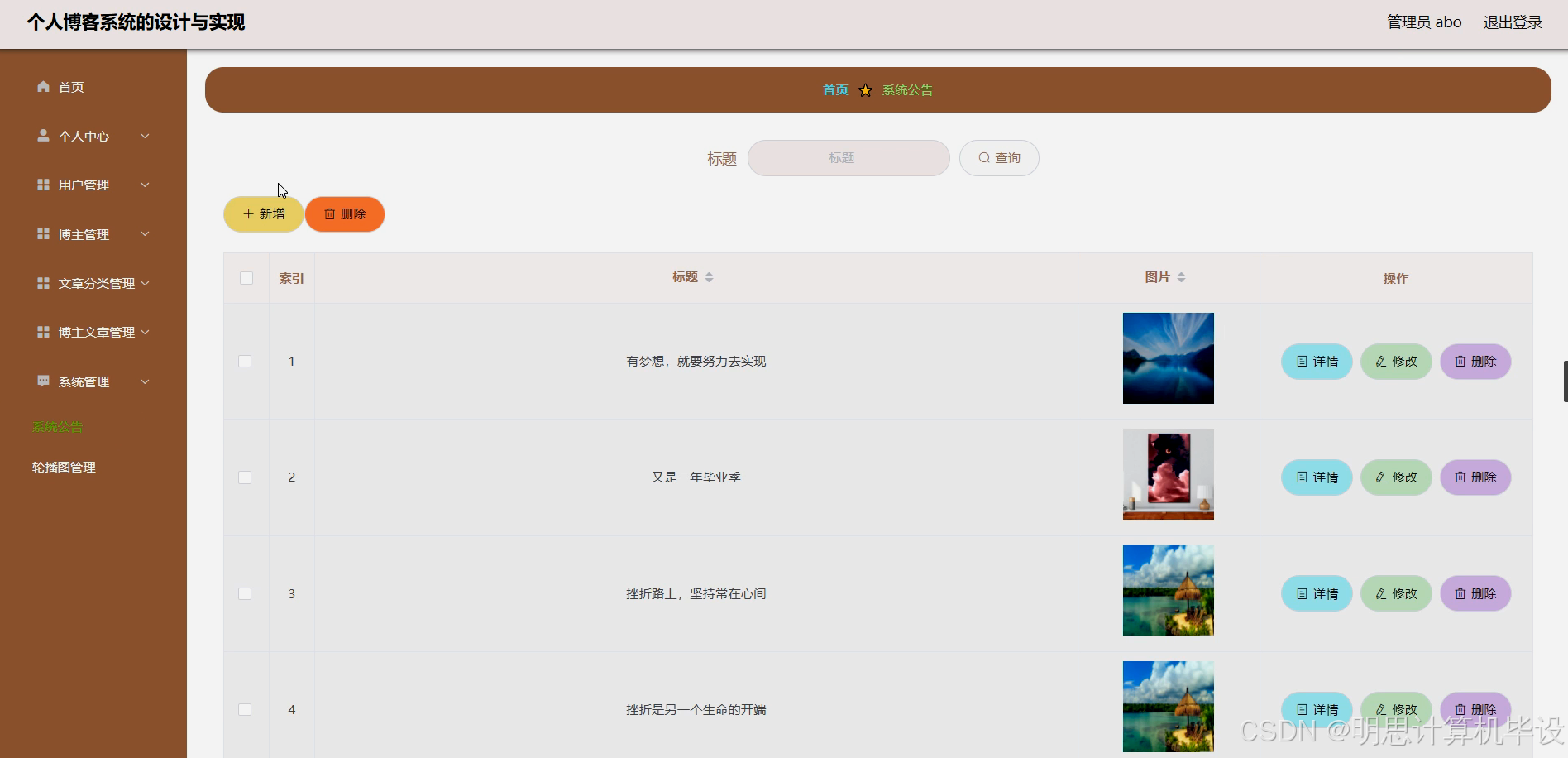This screenshot has height=758, width=1568.
Task: View 详情 for 挫折是另一个生命的开端
Action: coord(1317,710)
